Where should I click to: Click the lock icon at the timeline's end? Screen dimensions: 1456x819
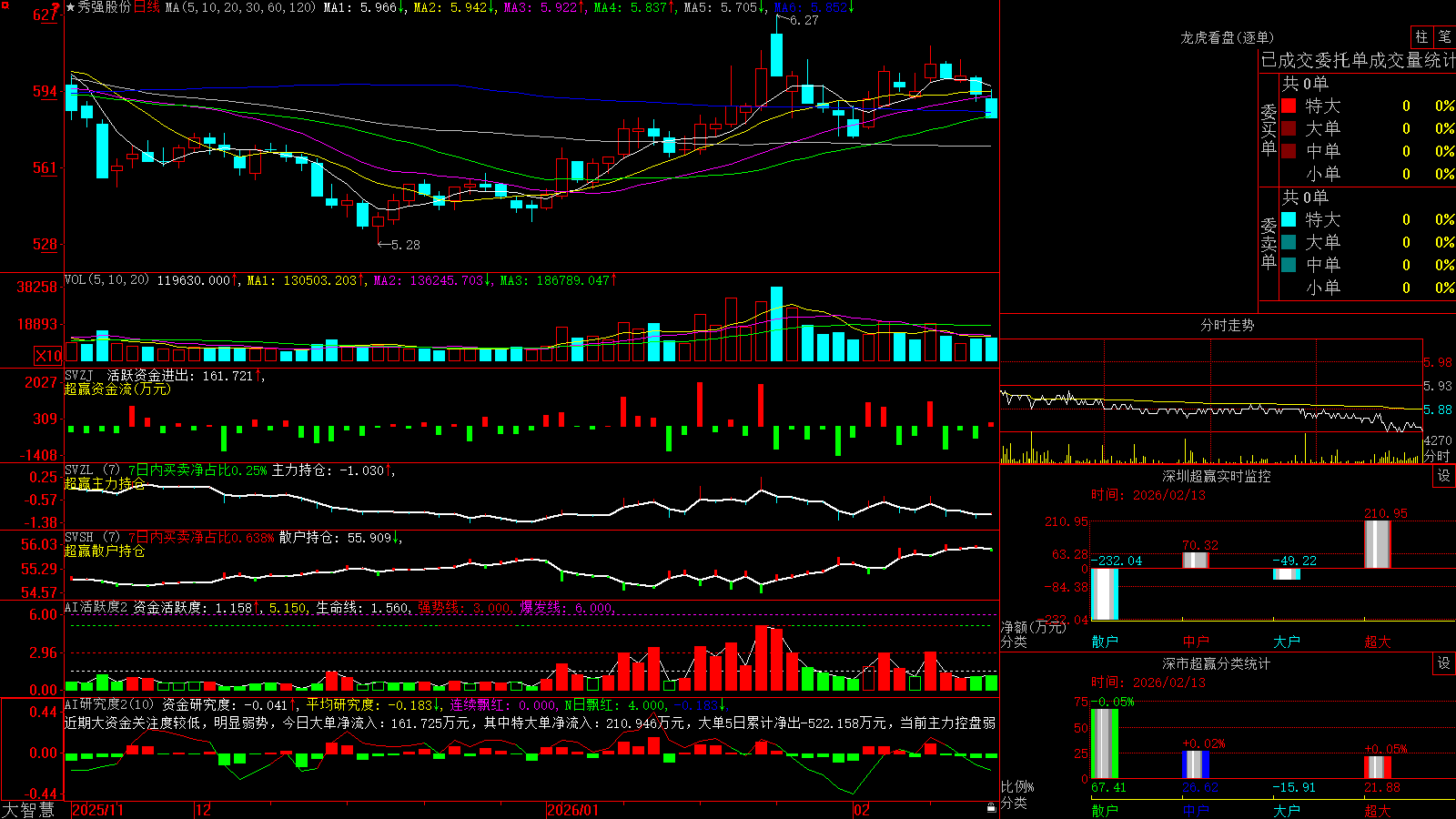991,808
